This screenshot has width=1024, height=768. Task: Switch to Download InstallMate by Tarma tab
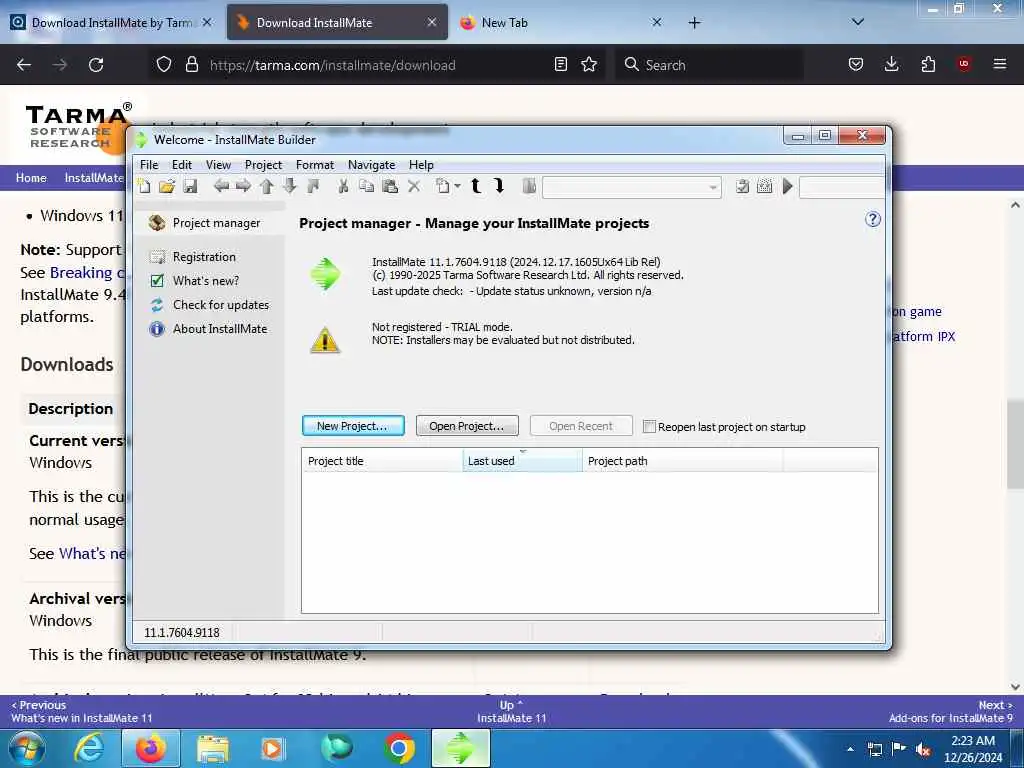(112, 23)
